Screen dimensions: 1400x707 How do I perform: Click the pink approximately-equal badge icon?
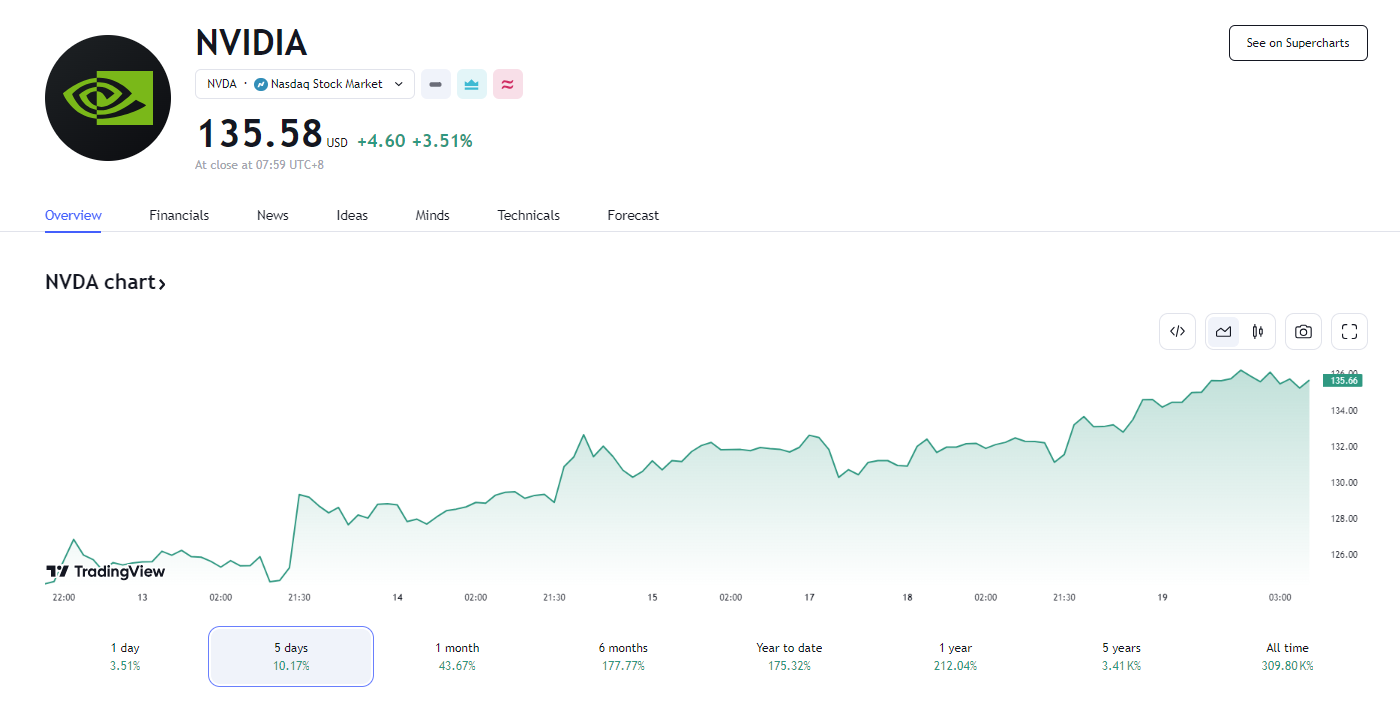pyautogui.click(x=508, y=84)
